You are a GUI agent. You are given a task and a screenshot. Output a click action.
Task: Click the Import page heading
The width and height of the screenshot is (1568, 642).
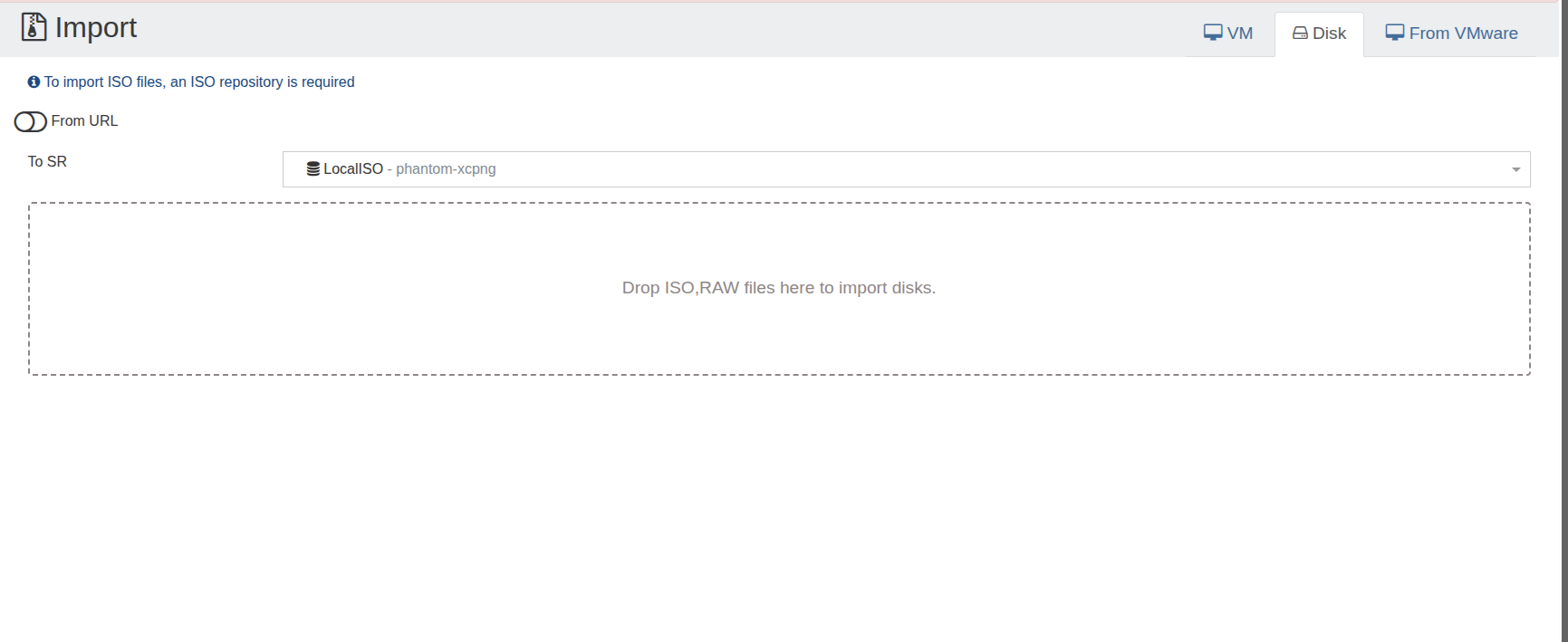(x=96, y=27)
